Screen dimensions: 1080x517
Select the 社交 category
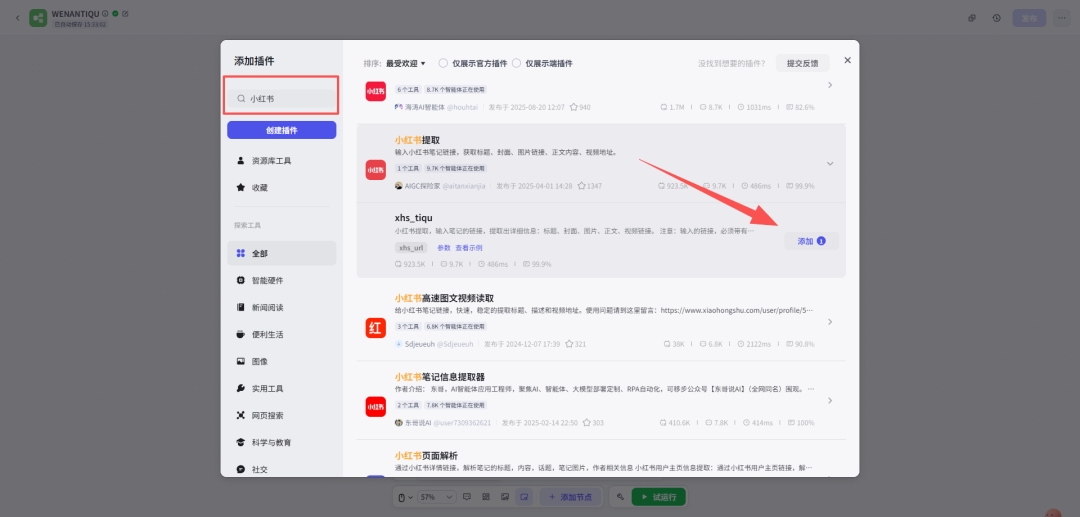point(282,469)
